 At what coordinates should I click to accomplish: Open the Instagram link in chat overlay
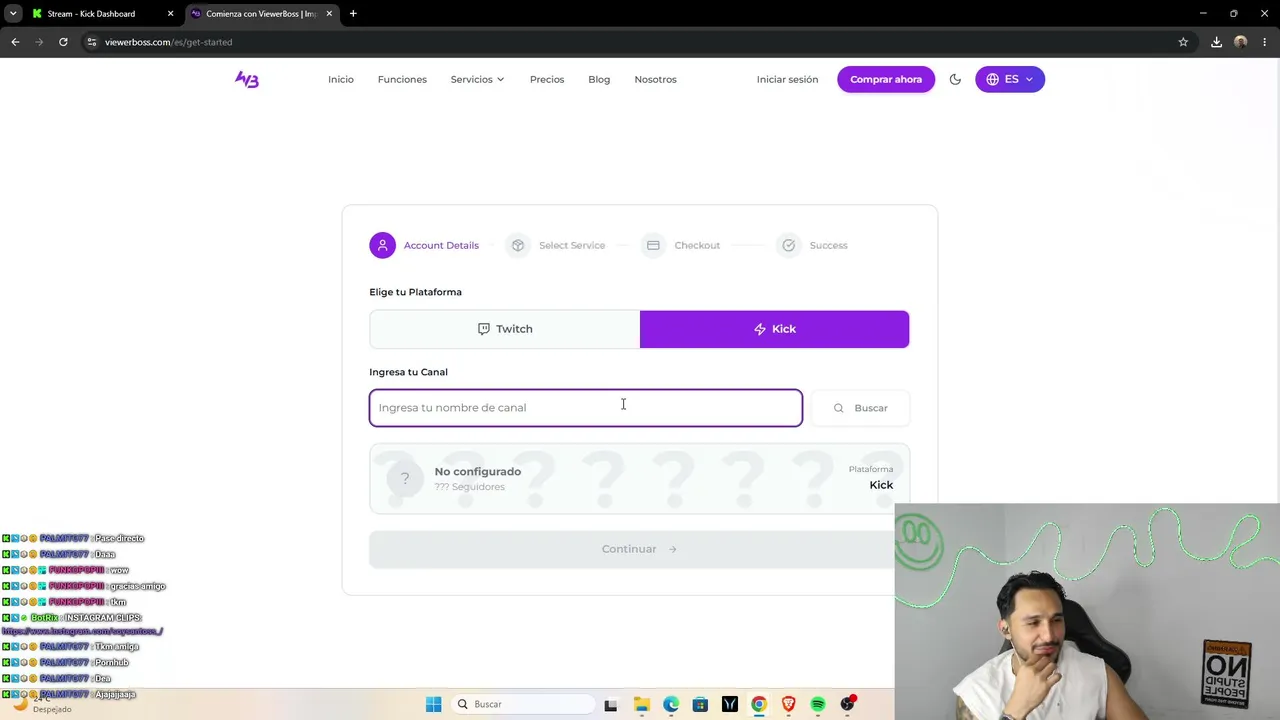[x=82, y=632]
